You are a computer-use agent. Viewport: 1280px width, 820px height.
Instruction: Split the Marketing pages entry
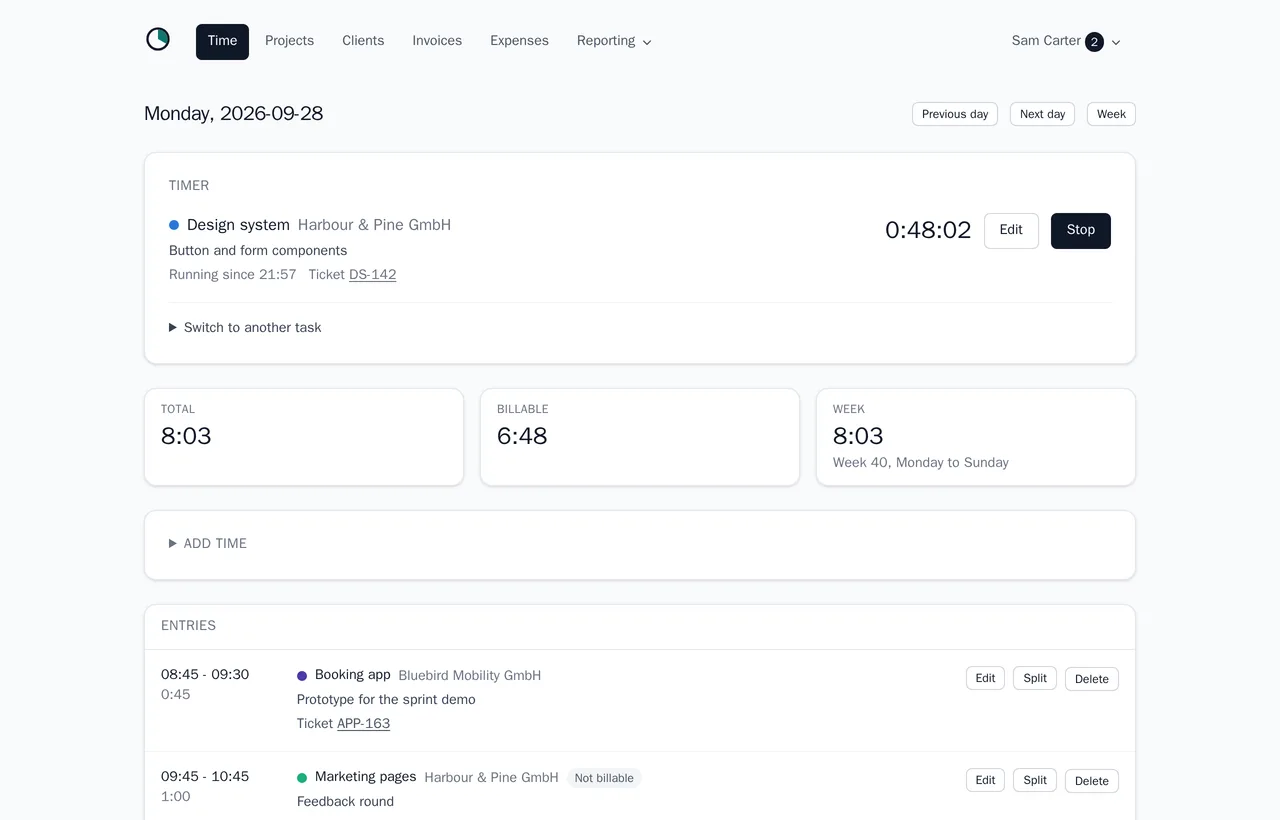click(1035, 780)
